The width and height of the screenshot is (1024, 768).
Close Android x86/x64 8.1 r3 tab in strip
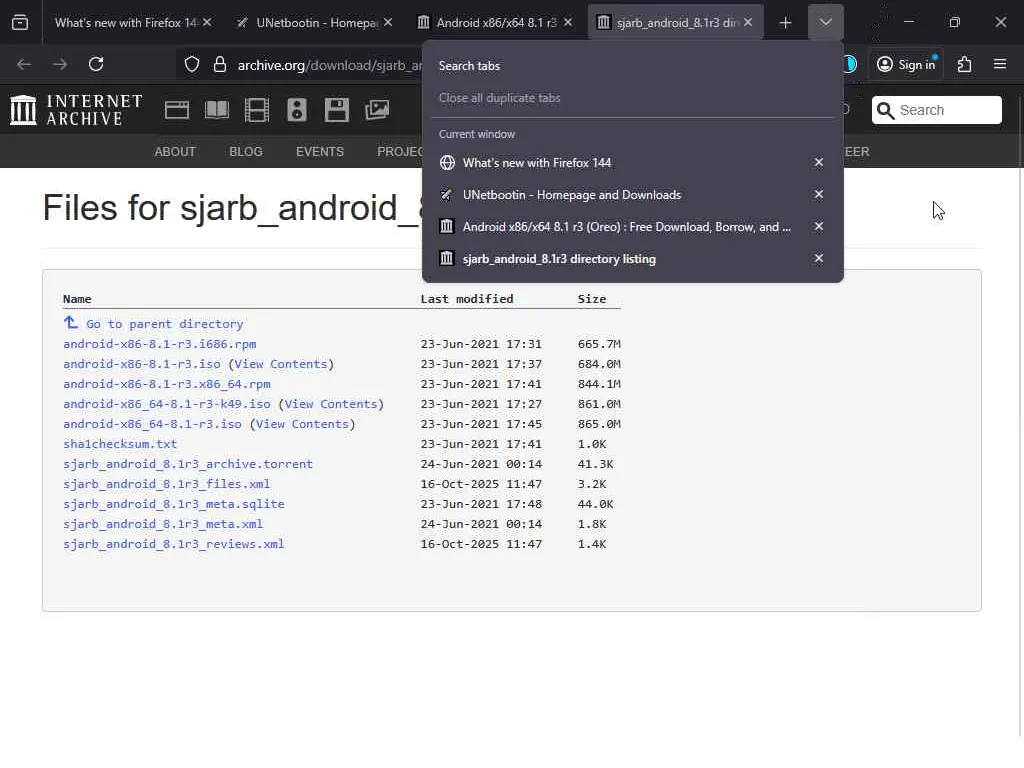[568, 22]
